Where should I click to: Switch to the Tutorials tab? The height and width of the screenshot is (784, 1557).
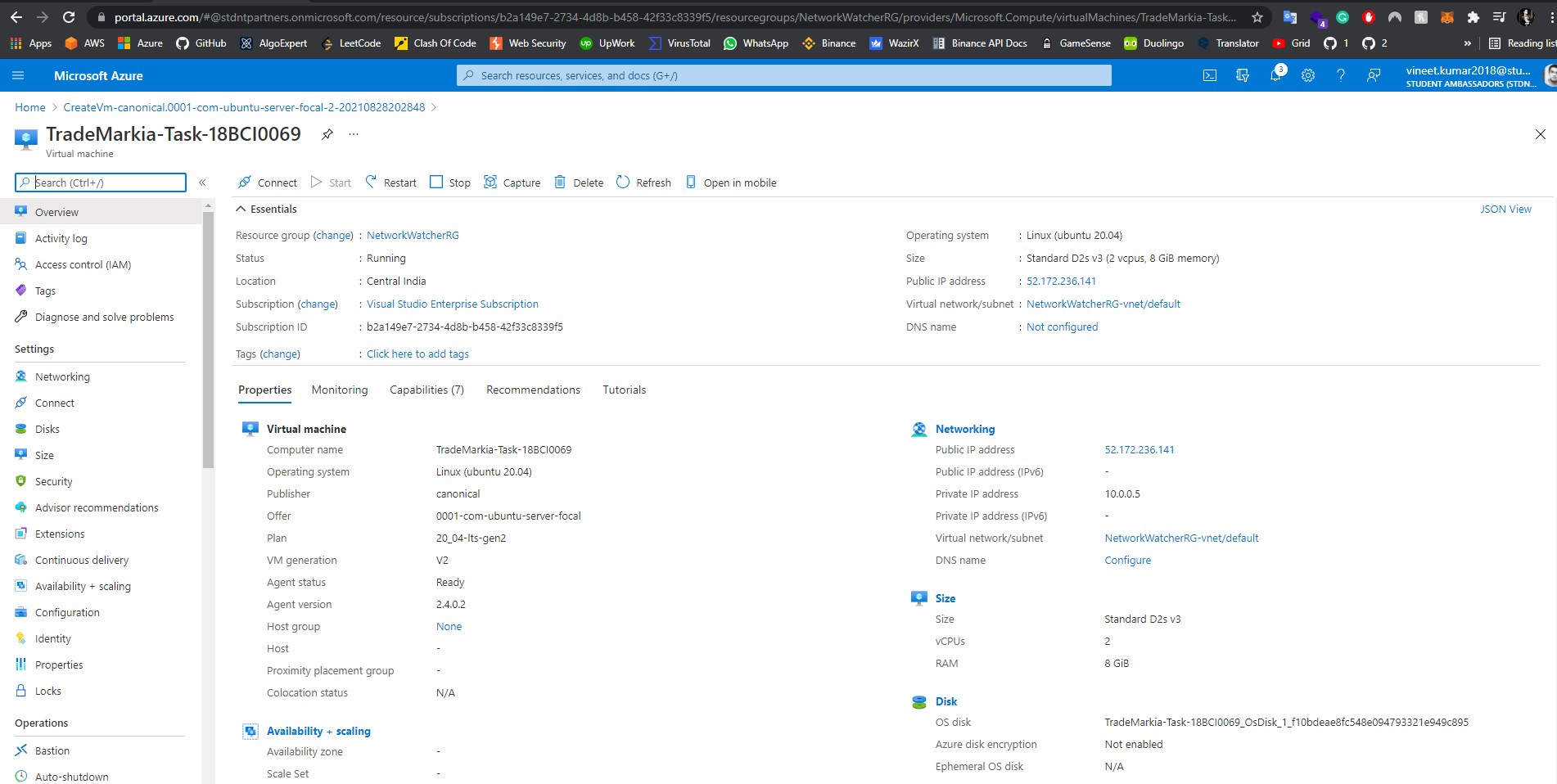tap(625, 390)
